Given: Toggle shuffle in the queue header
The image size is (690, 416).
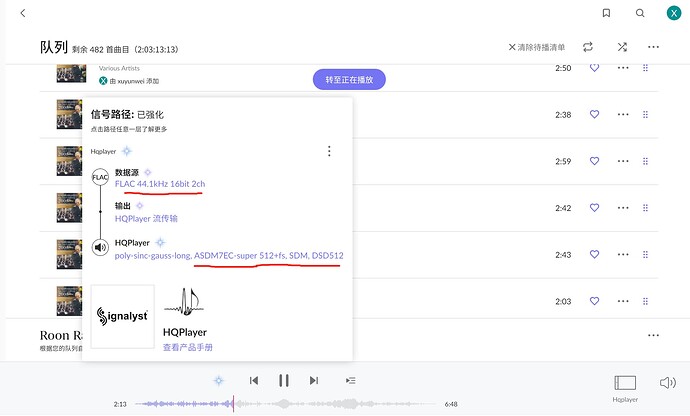Looking at the screenshot, I should (622, 47).
